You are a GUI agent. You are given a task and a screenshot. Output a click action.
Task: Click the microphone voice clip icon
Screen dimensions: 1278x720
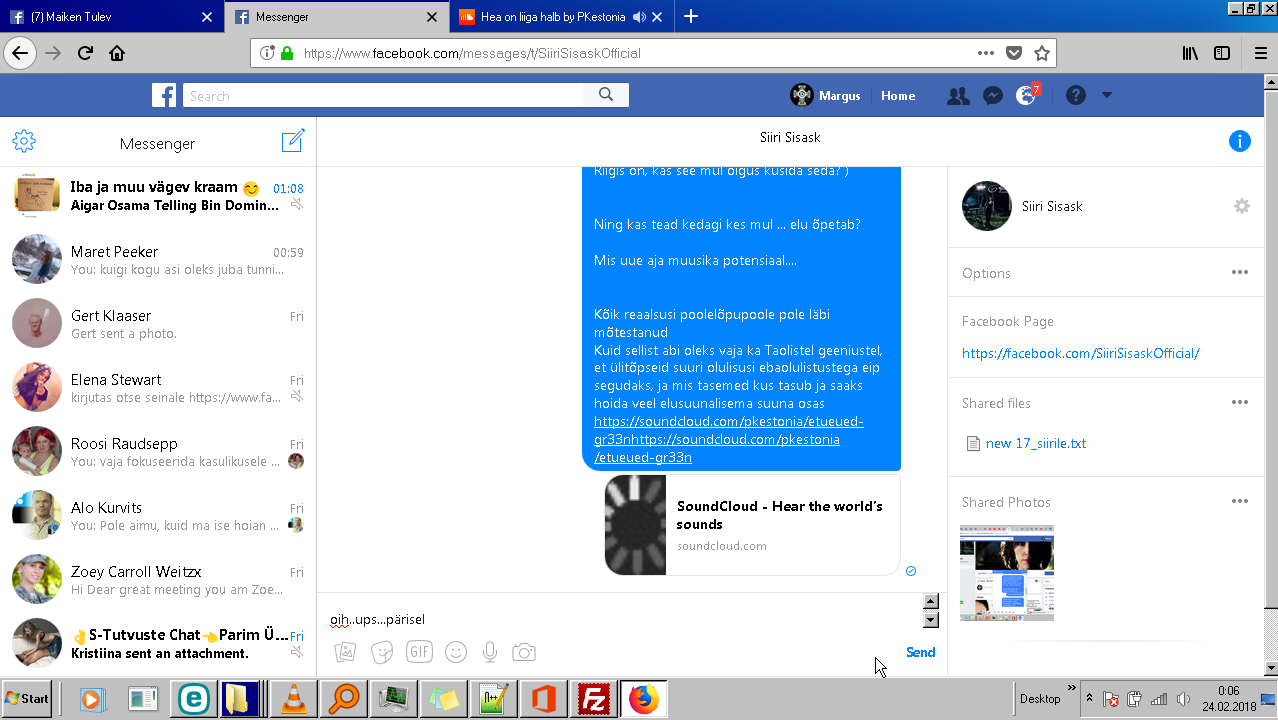coord(490,652)
